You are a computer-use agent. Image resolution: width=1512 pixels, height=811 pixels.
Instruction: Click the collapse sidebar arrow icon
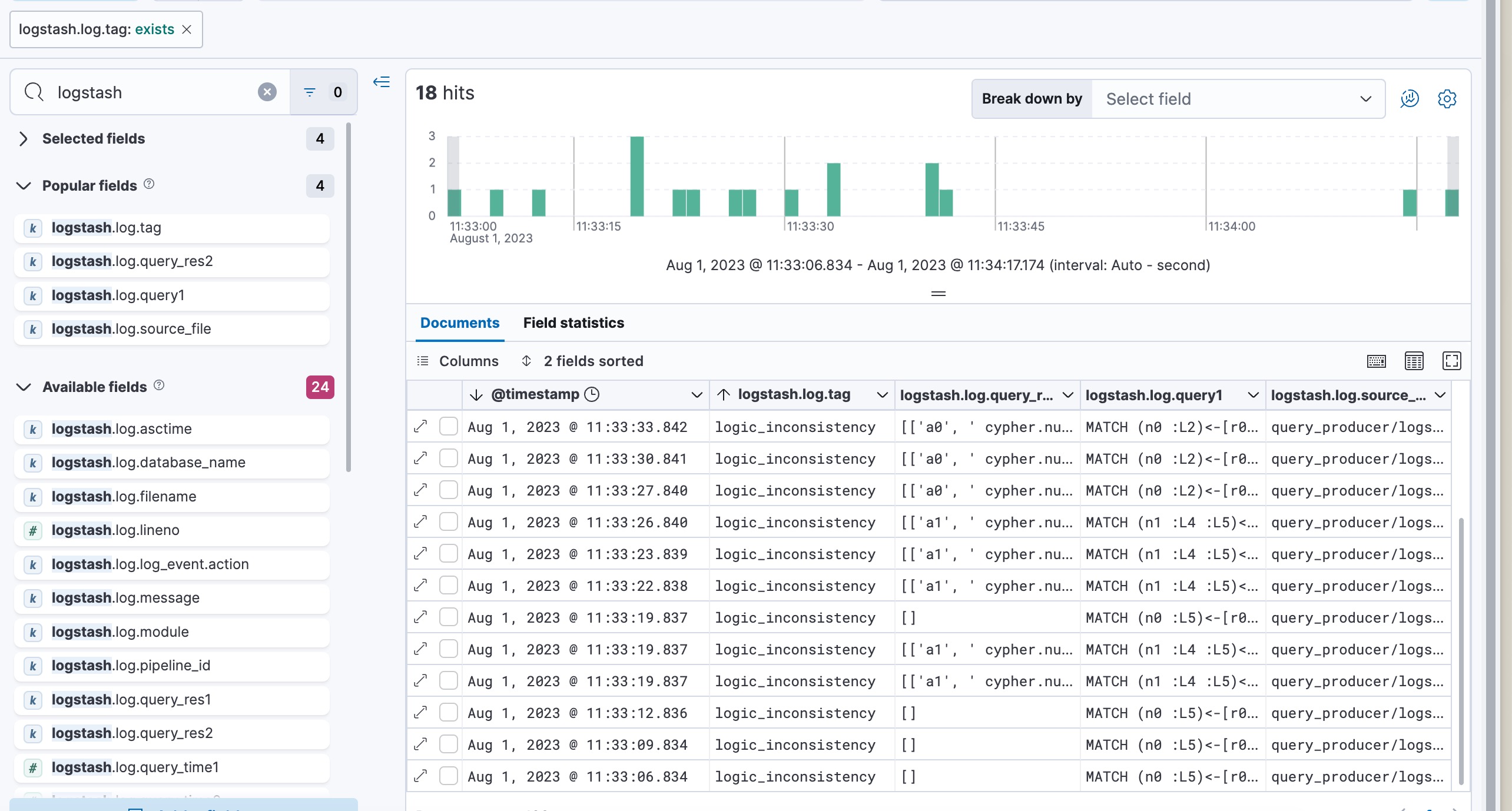click(x=381, y=82)
